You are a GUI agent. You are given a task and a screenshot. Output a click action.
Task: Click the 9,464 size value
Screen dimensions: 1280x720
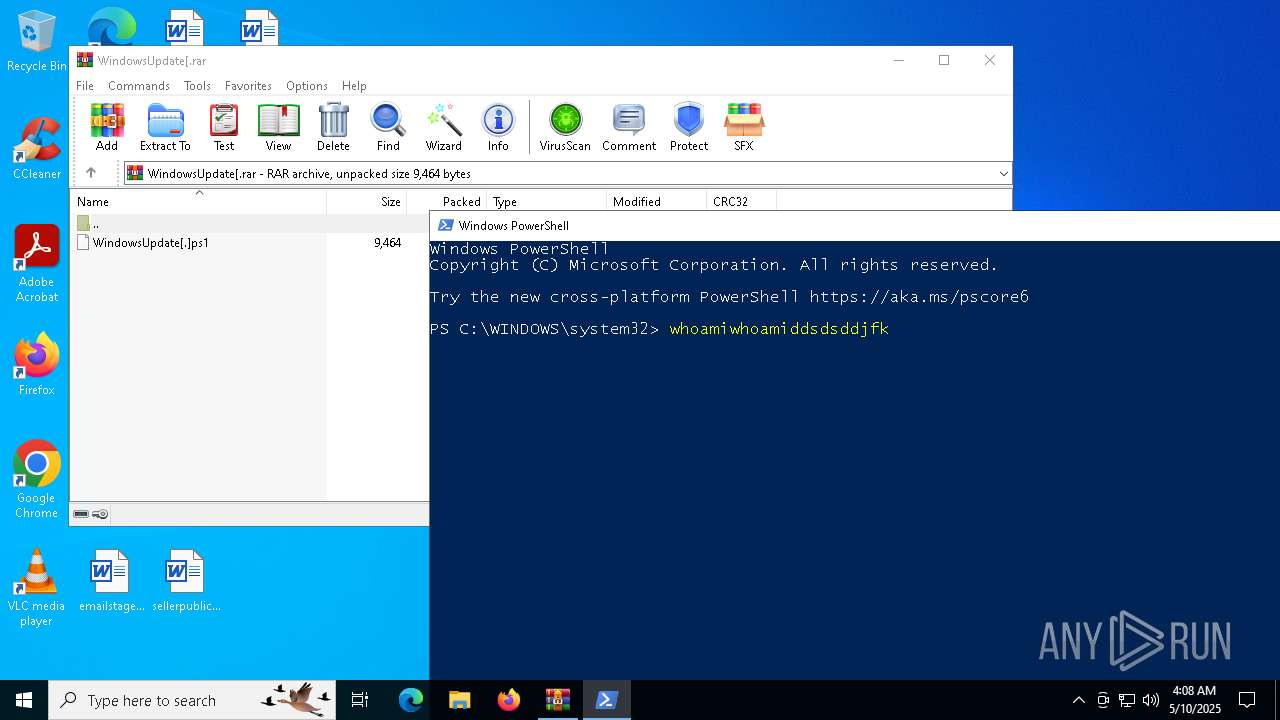[387, 243]
